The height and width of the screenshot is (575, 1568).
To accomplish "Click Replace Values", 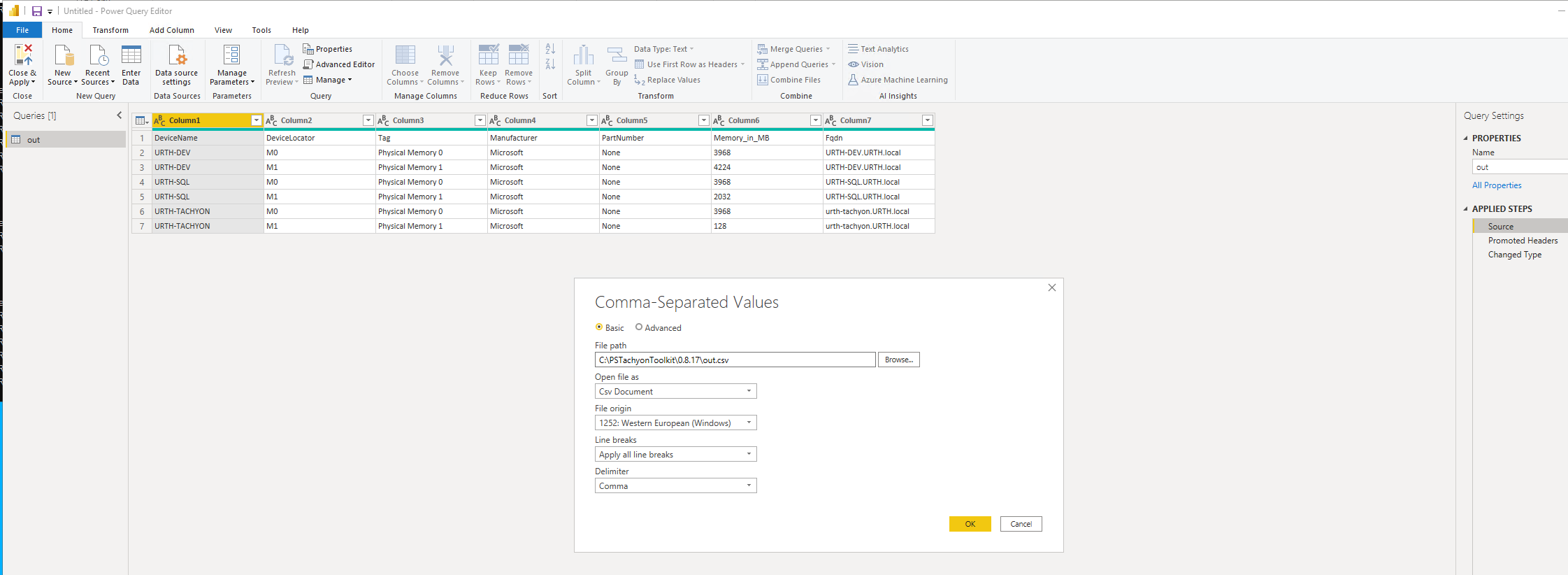I will tap(667, 80).
